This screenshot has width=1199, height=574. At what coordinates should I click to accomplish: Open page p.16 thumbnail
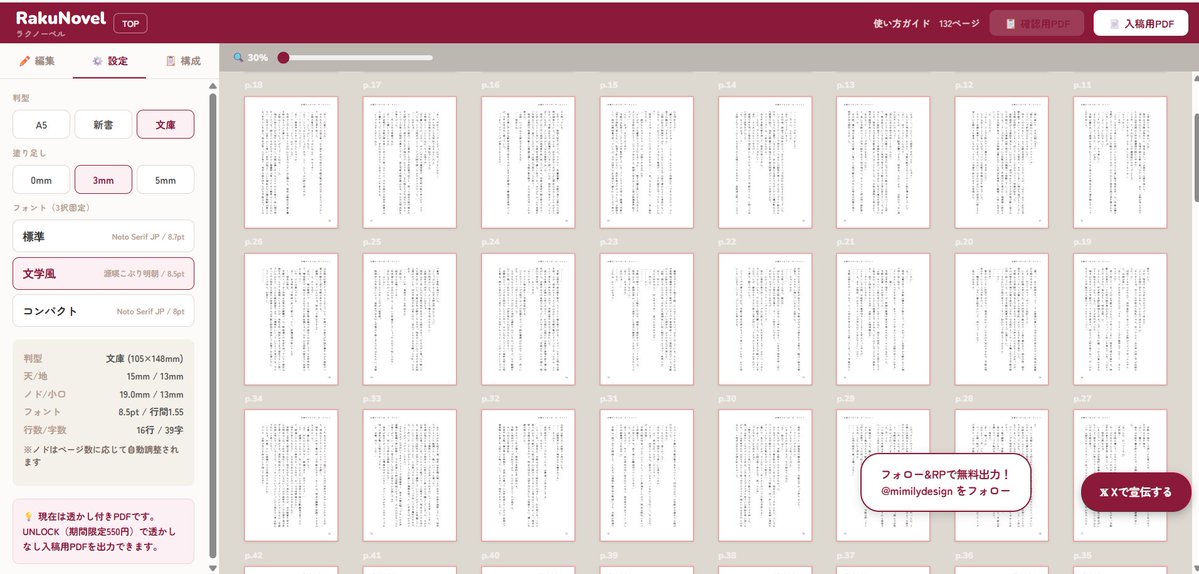click(x=528, y=162)
